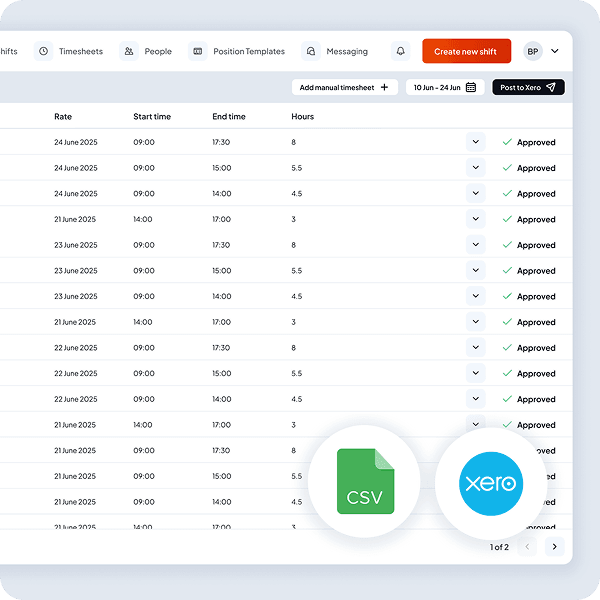
Task: Click the Xero logo circle
Action: (x=491, y=484)
